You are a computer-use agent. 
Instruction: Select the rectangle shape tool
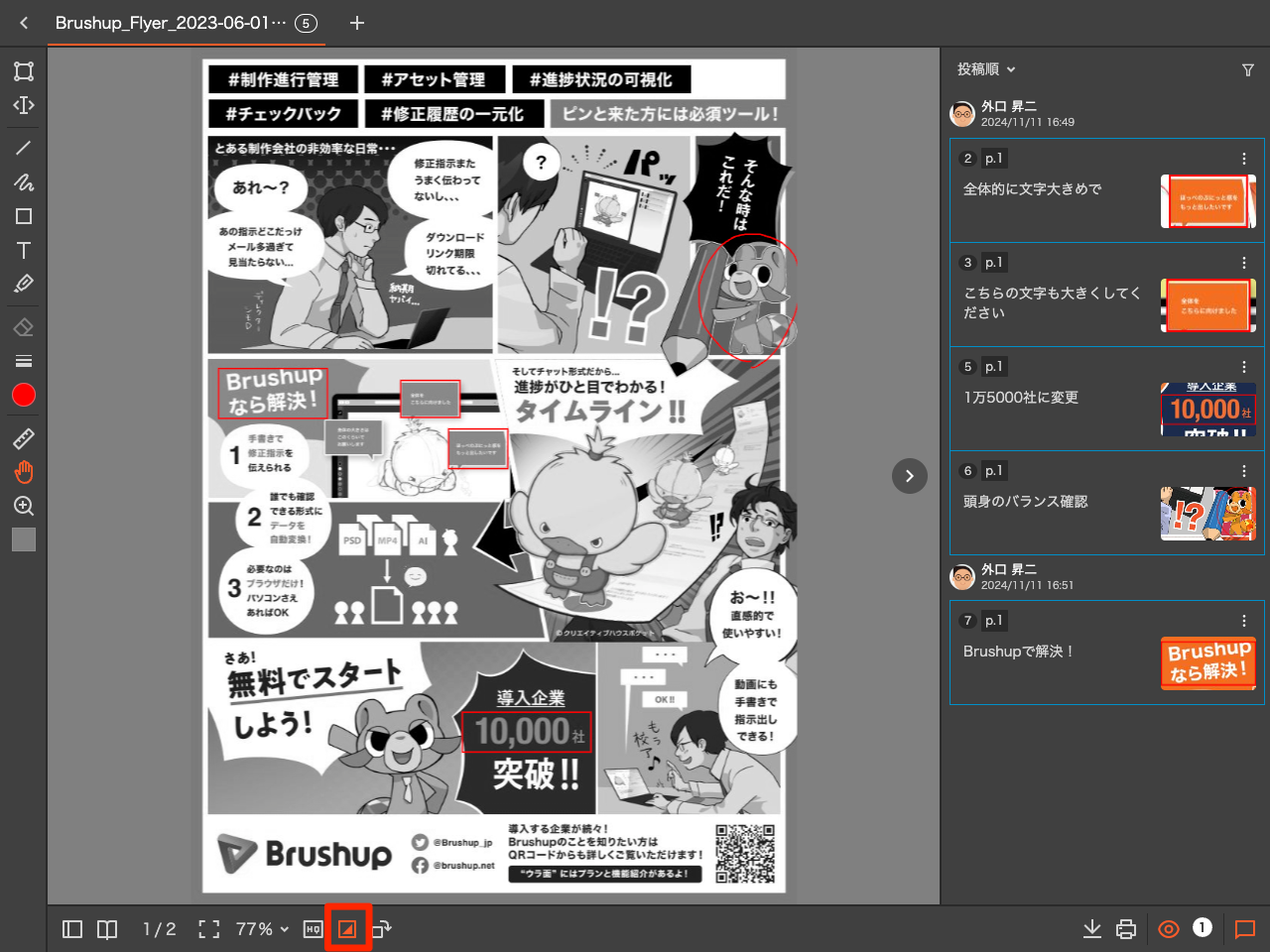tap(24, 216)
